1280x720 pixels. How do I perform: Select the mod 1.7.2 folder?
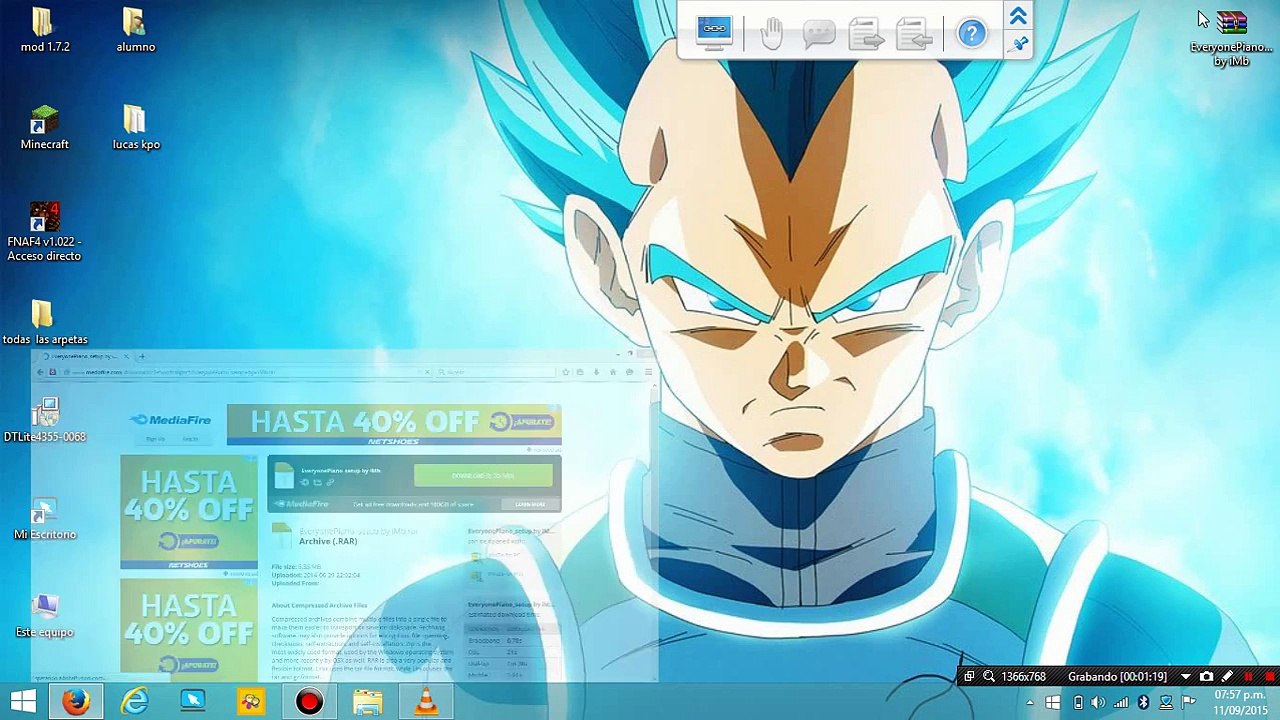44,30
